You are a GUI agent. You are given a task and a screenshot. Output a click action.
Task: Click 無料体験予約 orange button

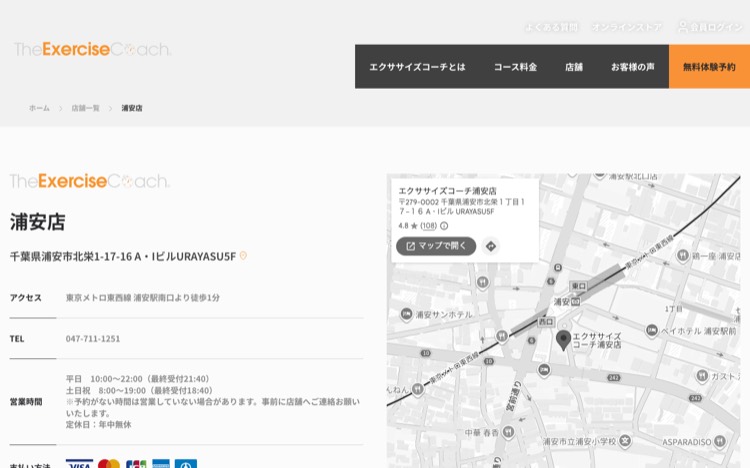point(709,67)
